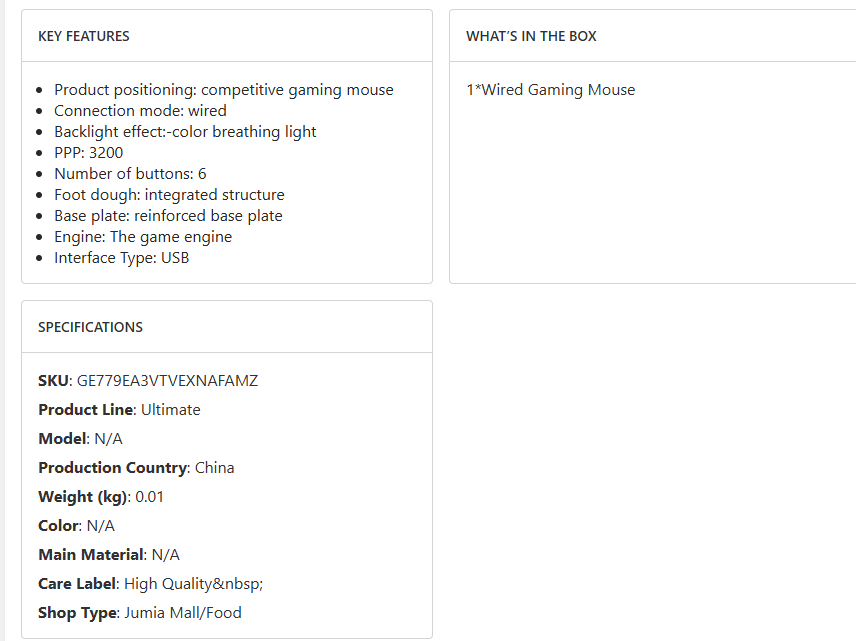The width and height of the screenshot is (856, 641).
Task: Click the WHAT'S IN THE BOX heading
Action: 531,36
